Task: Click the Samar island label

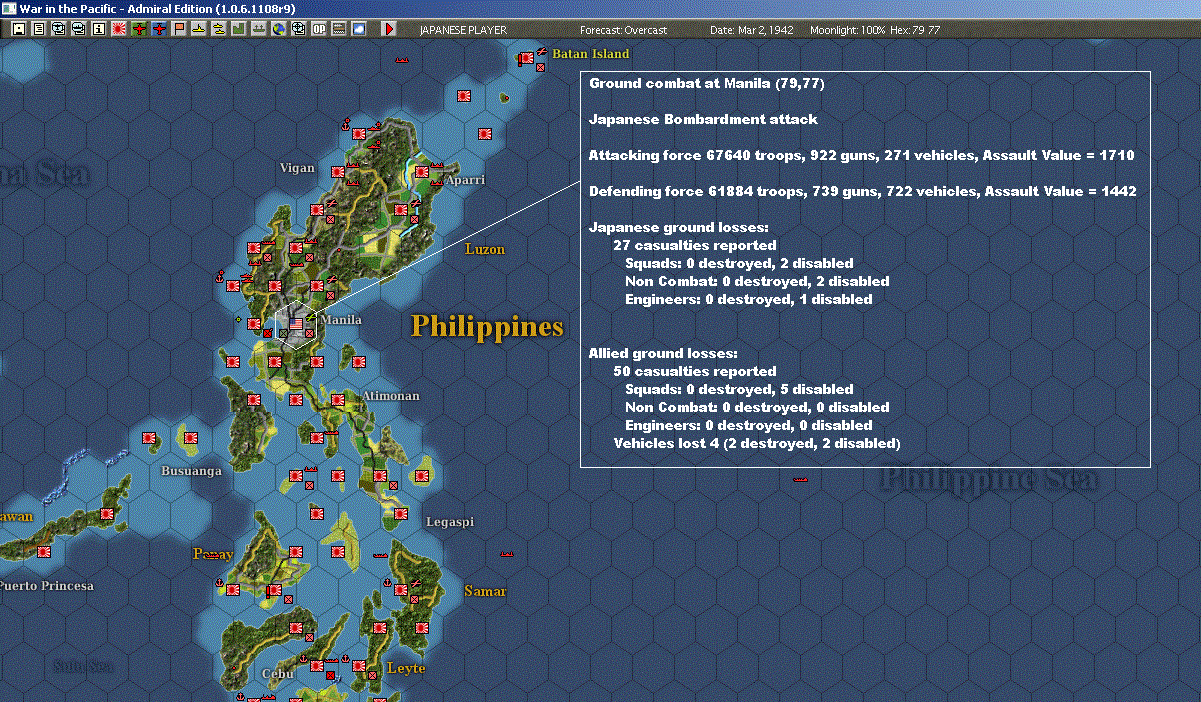Action: tap(485, 591)
